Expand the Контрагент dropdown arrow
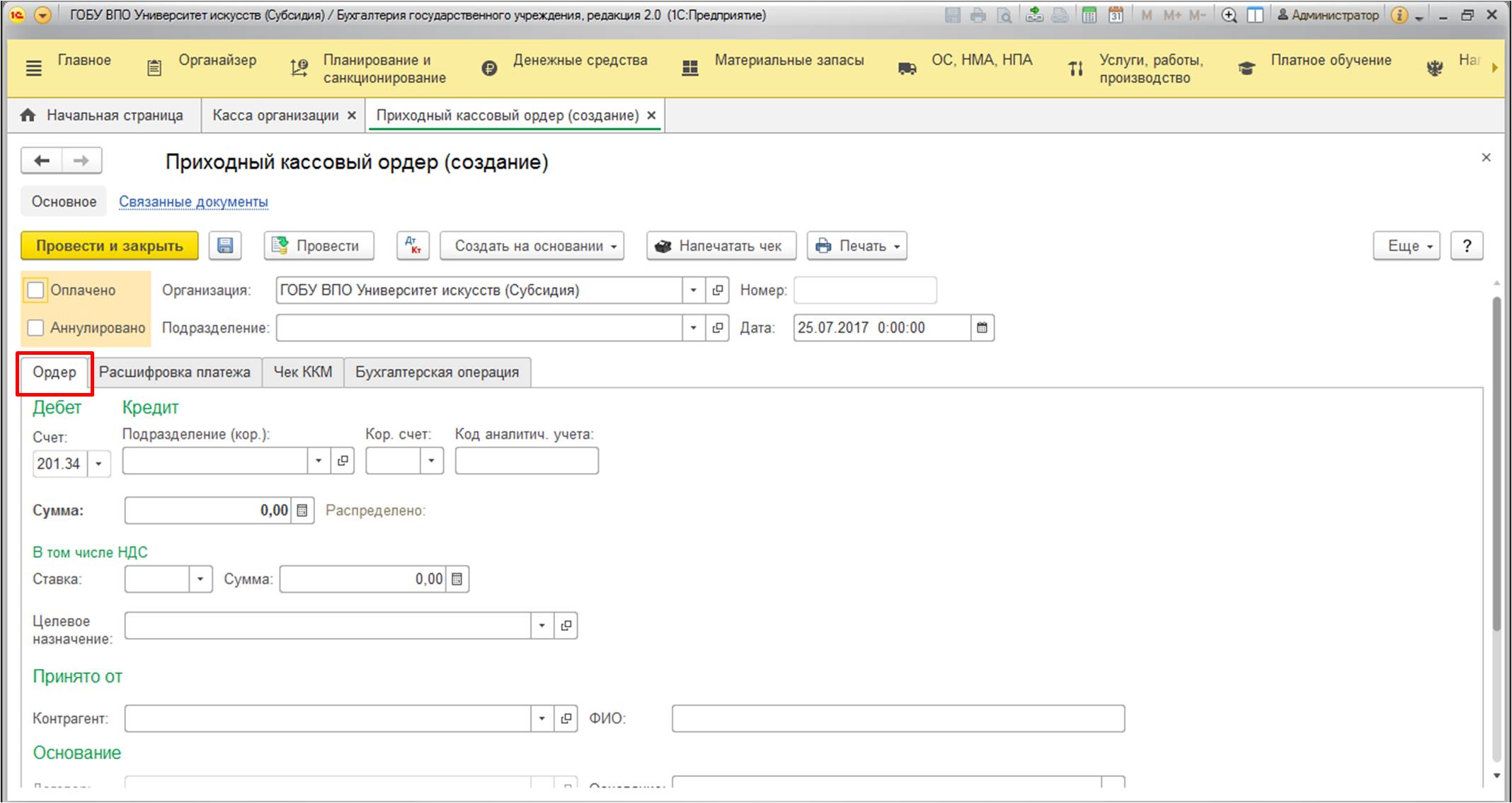1512x803 pixels. [x=542, y=719]
